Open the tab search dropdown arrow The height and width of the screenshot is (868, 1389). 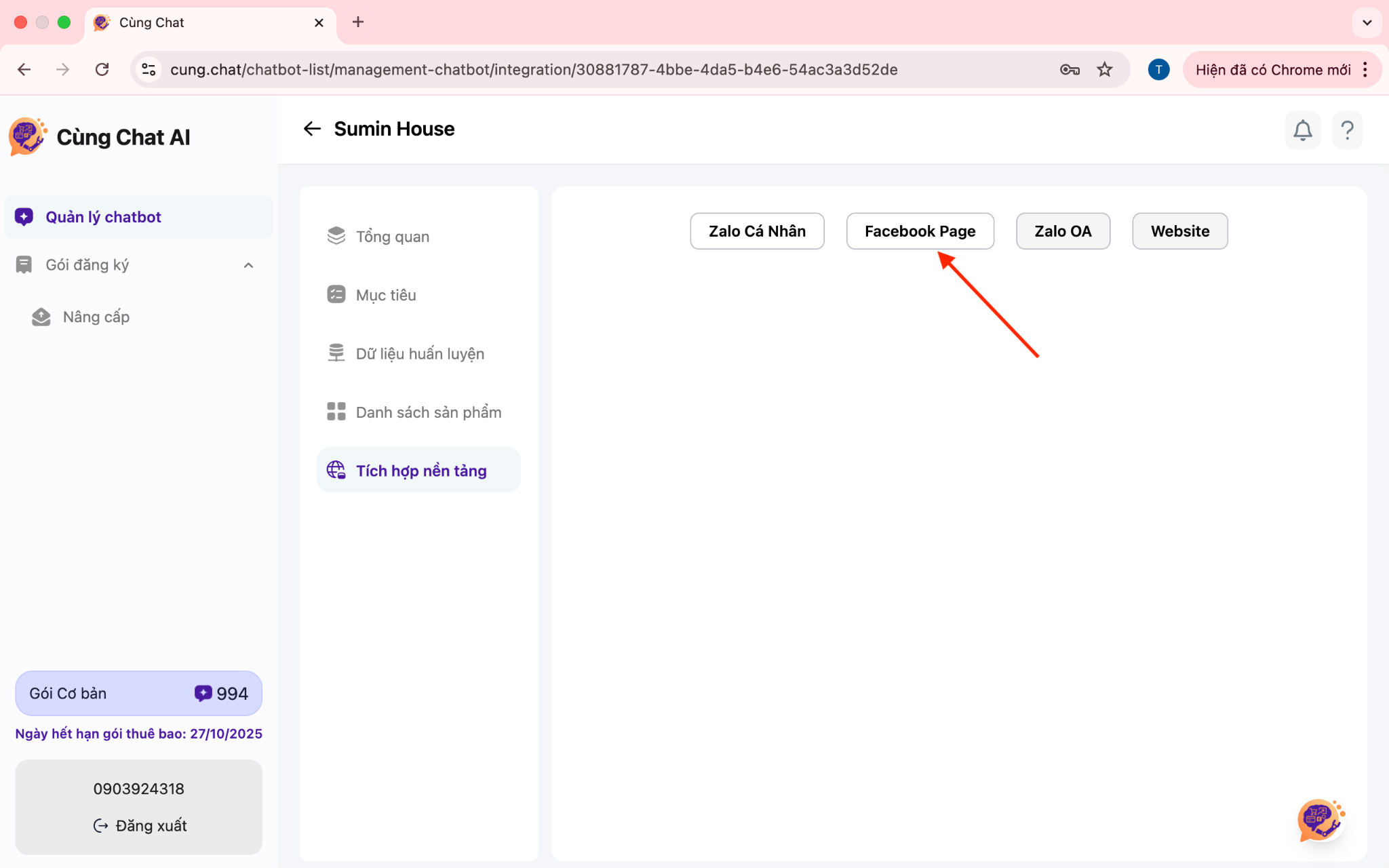tap(1367, 22)
